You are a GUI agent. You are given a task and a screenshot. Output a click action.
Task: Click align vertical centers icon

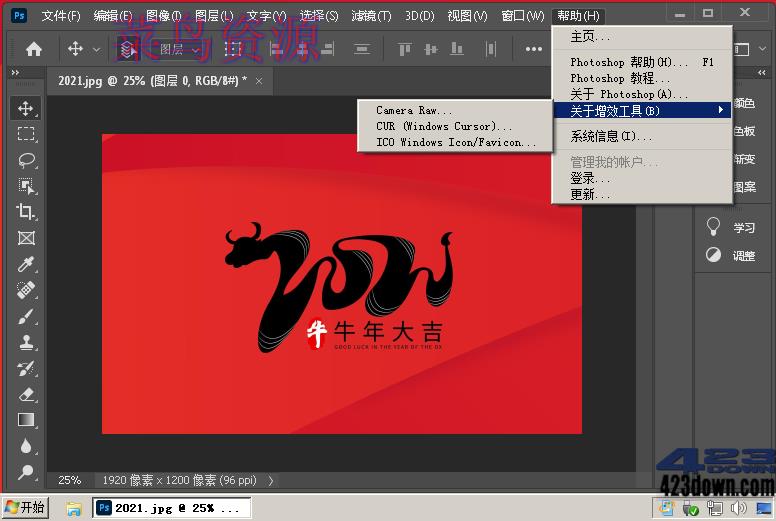click(431, 49)
